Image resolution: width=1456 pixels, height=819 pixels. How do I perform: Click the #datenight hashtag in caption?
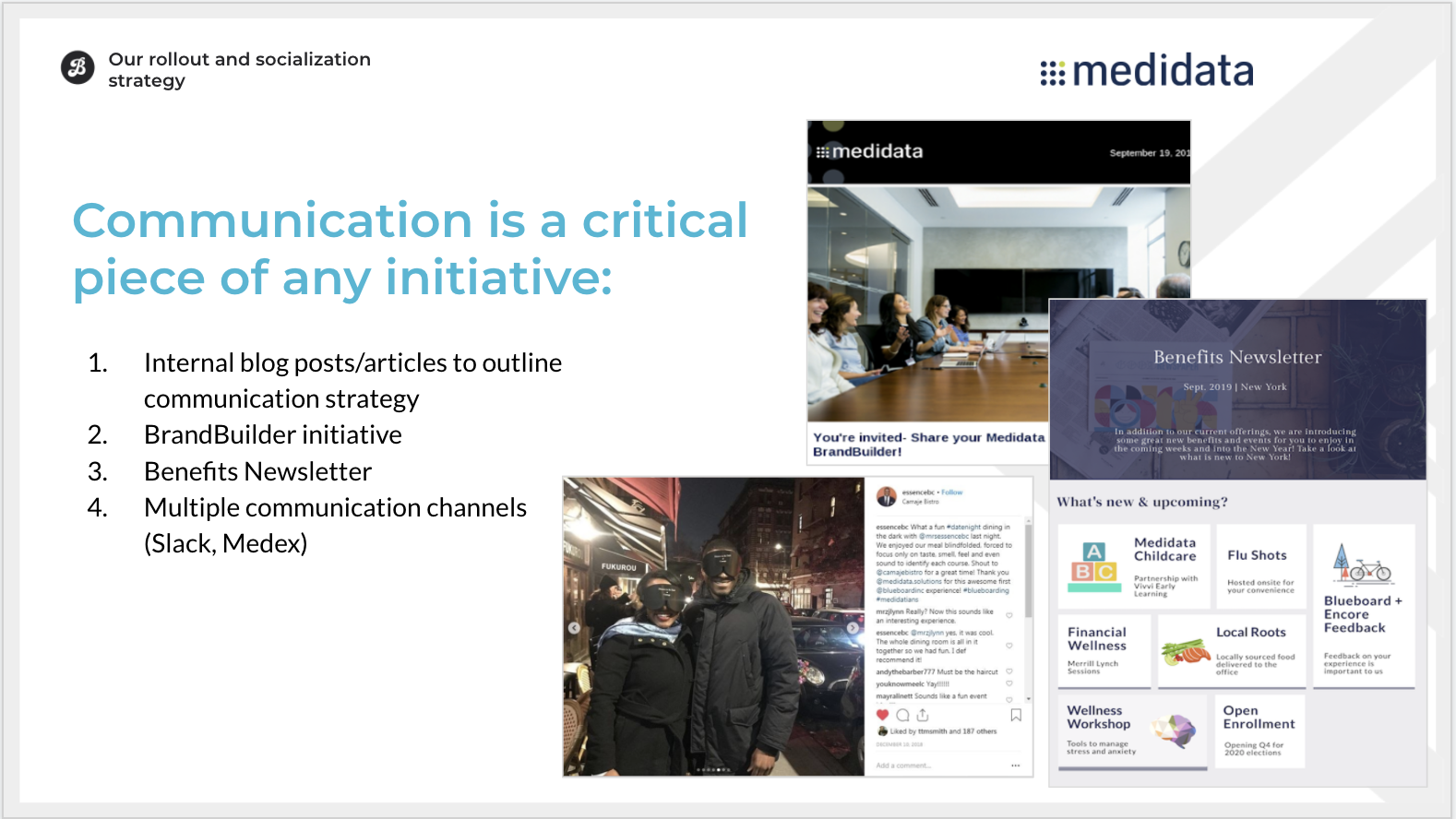pos(964,528)
